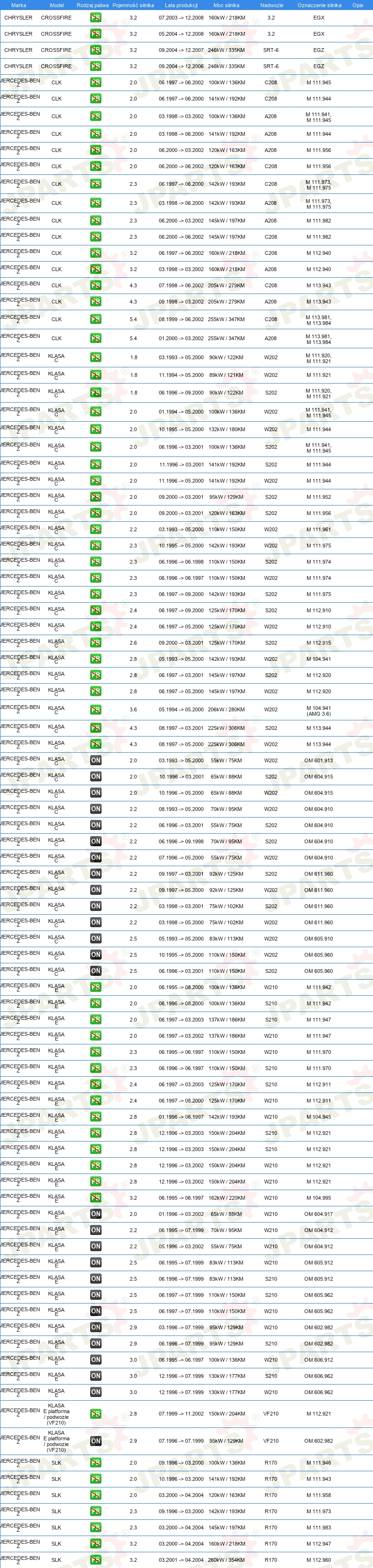Click diesel ON icon in OM 604.915 S202 row
This screenshot has height=1568, width=373.
(96, 777)
